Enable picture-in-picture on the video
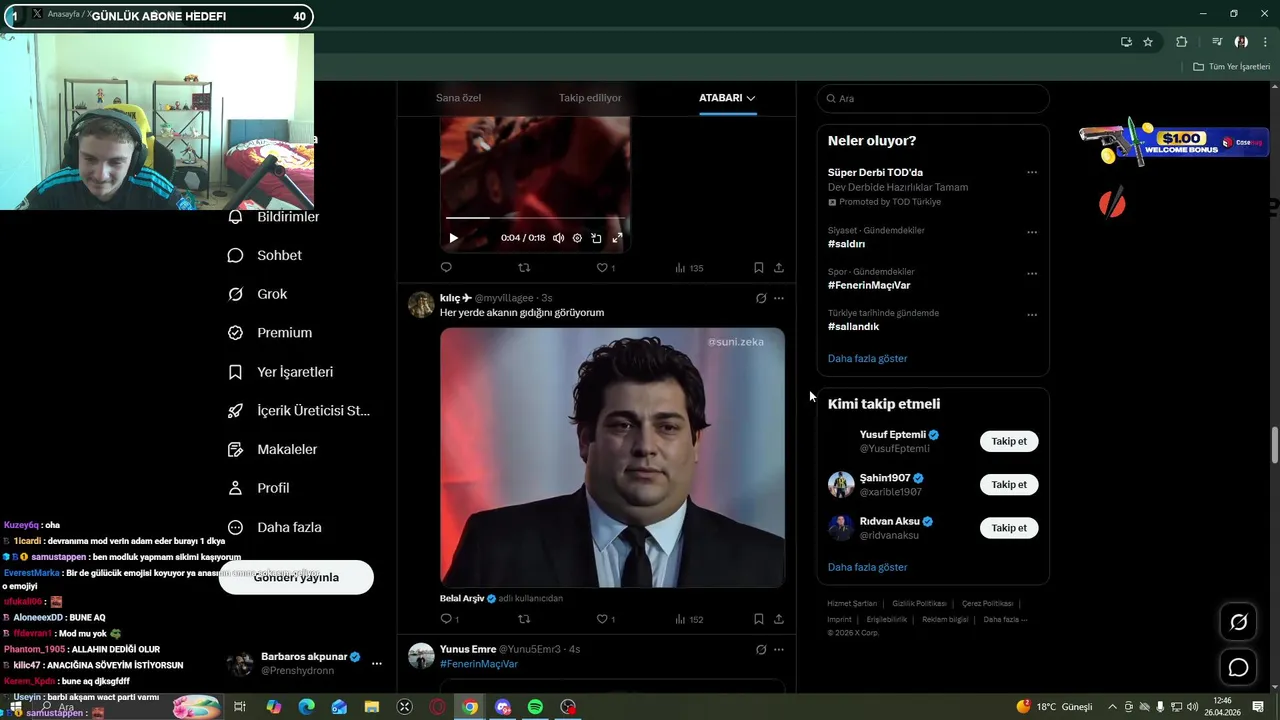Image resolution: width=1280 pixels, height=720 pixels. tap(596, 238)
